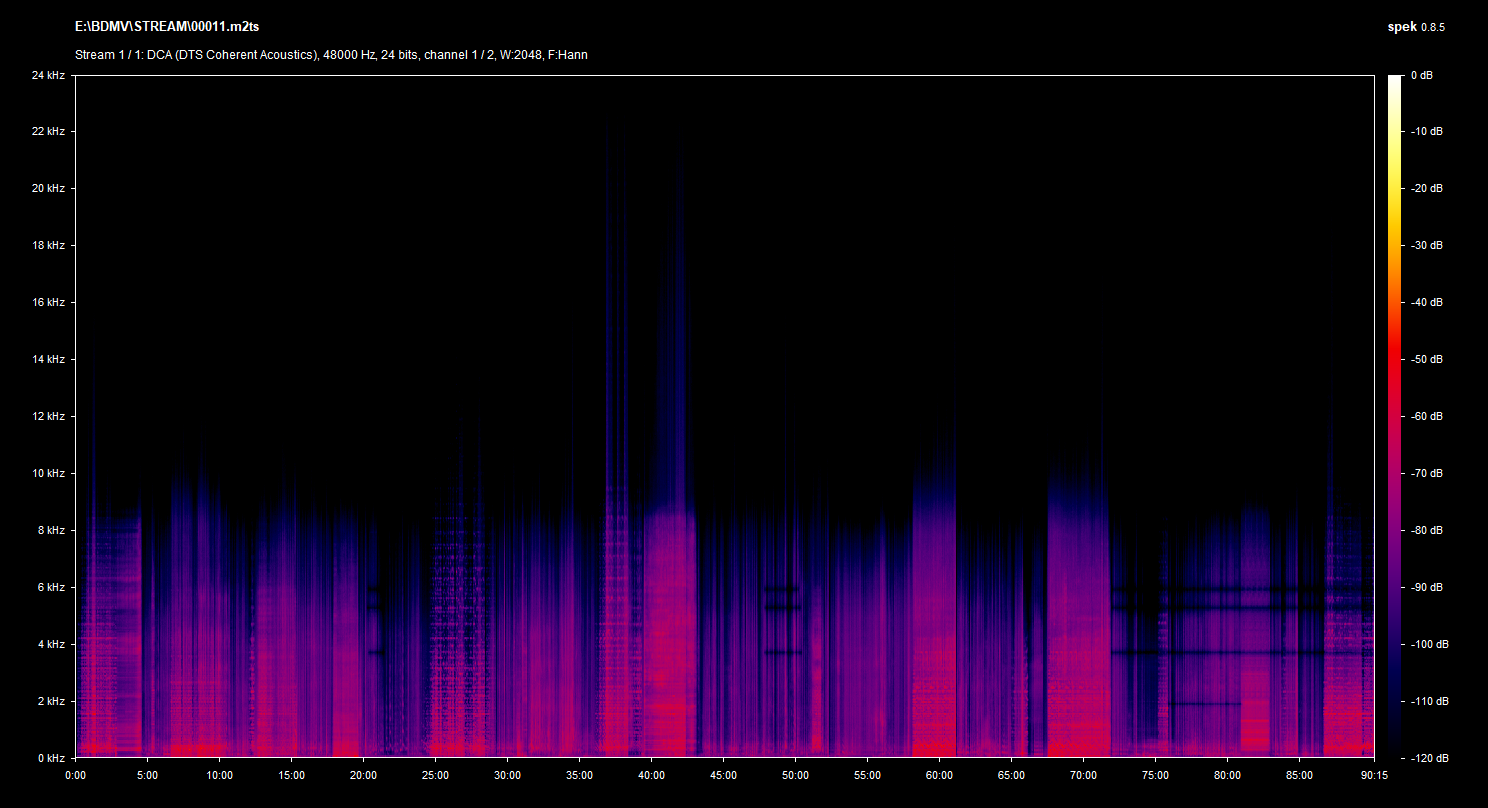Select the 16 kHz frequency axis label

[x=48, y=302]
